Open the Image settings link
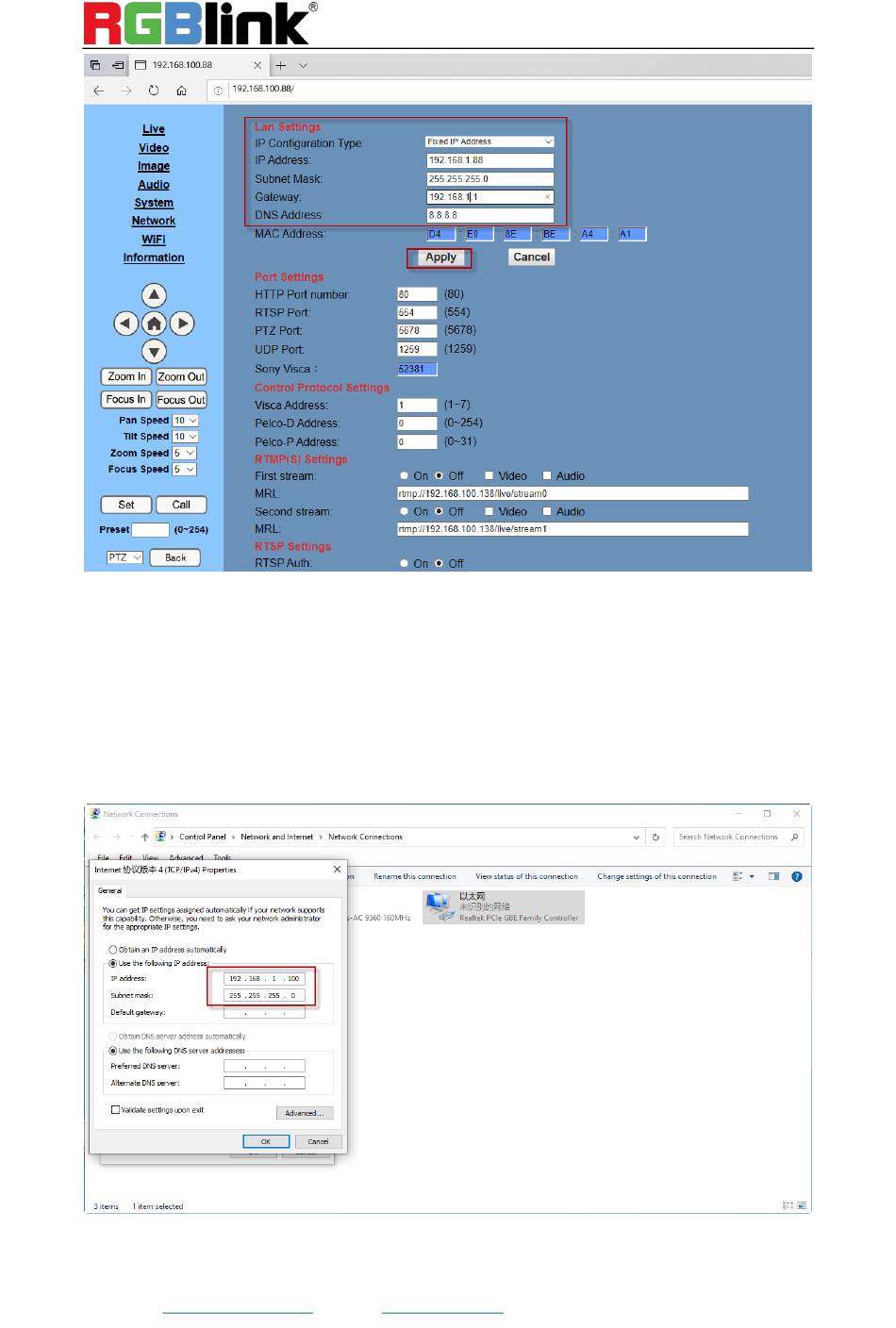Screen dimensions: 896x1328 coord(154,166)
